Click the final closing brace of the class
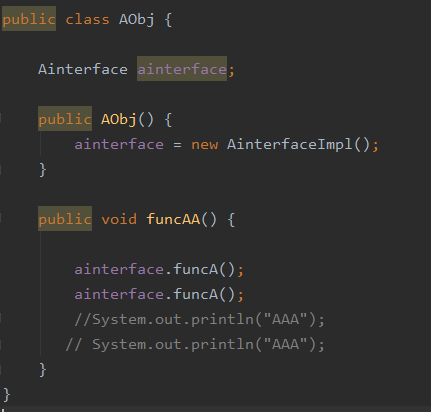Viewport: 431px width, 412px height. (7, 394)
